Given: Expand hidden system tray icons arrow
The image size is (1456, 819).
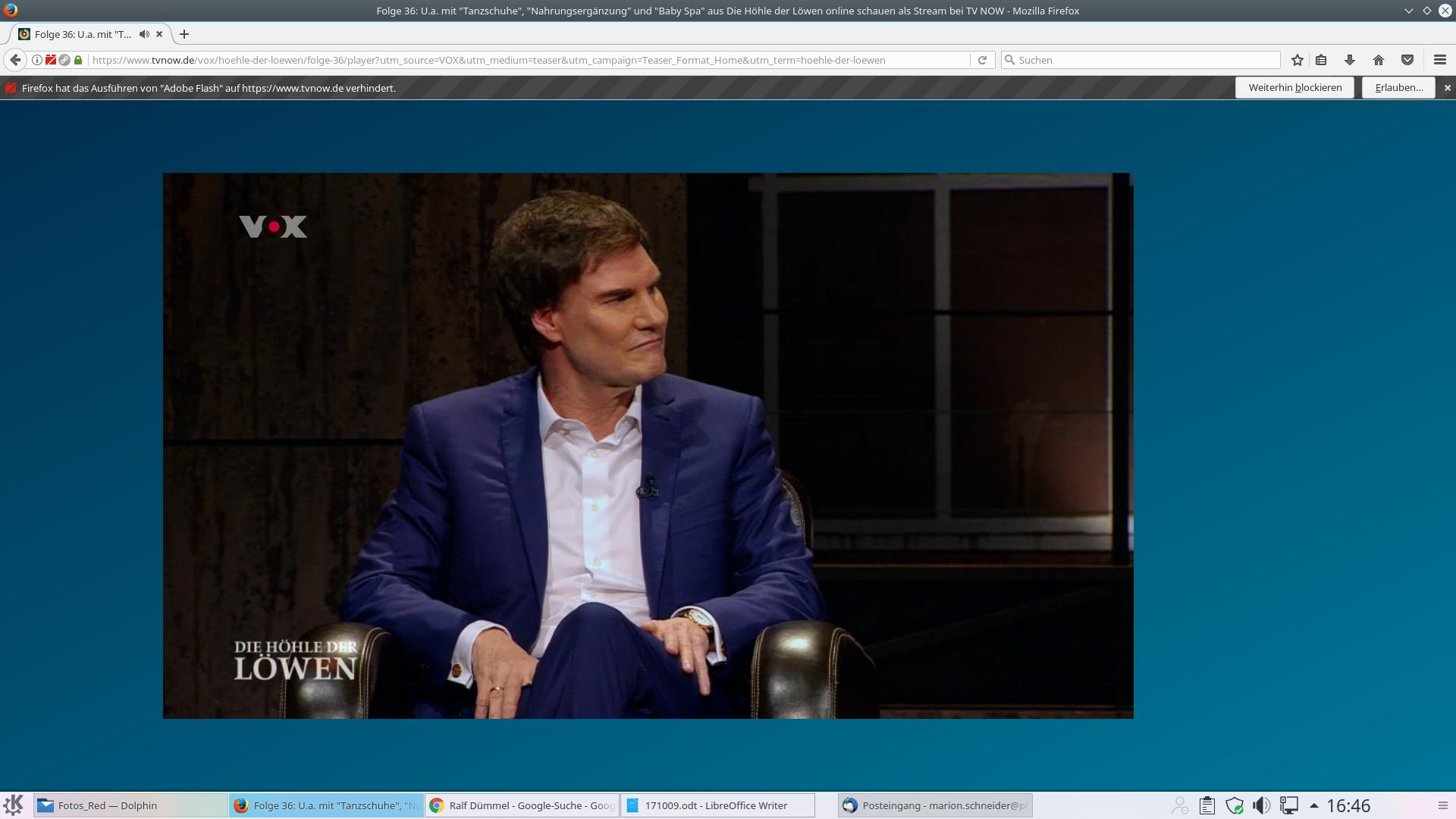Looking at the screenshot, I should pos(1314,805).
